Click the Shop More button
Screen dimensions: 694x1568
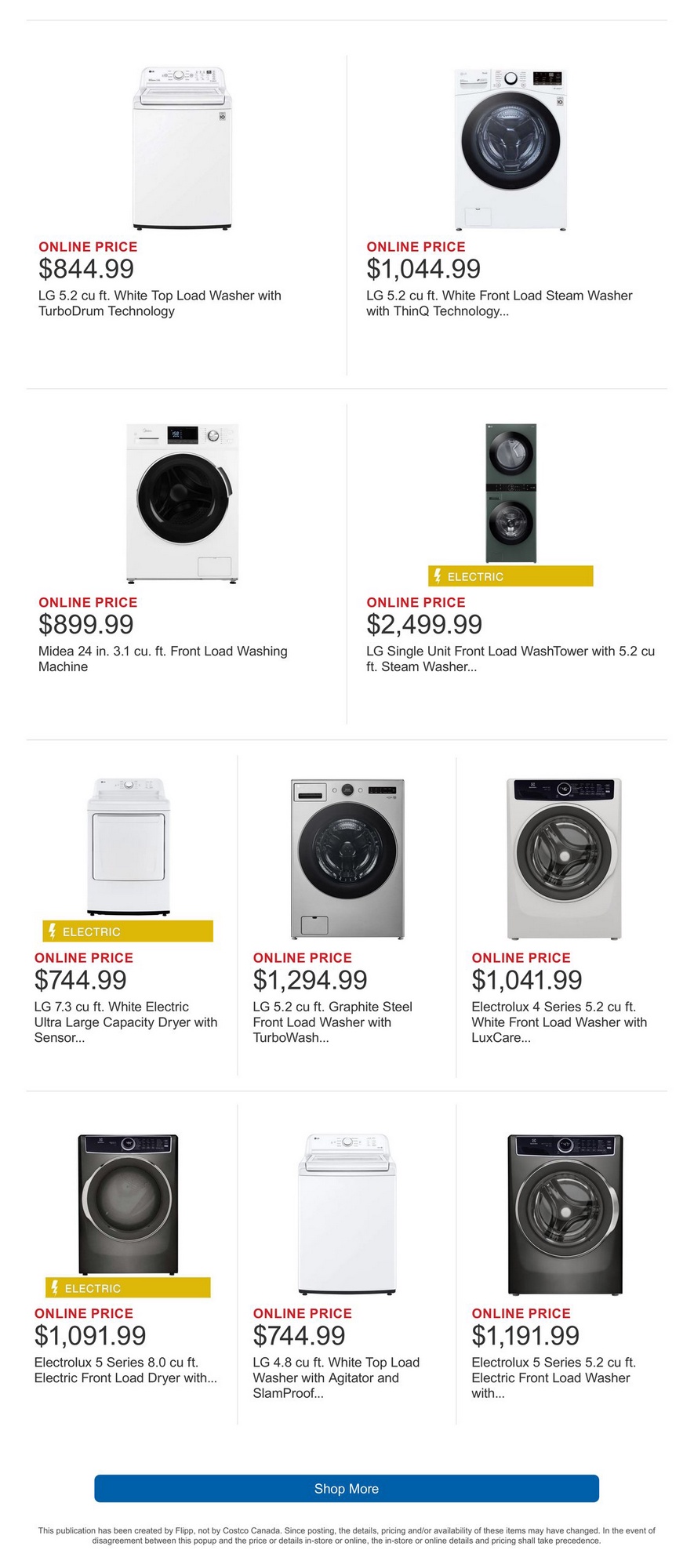click(347, 1488)
